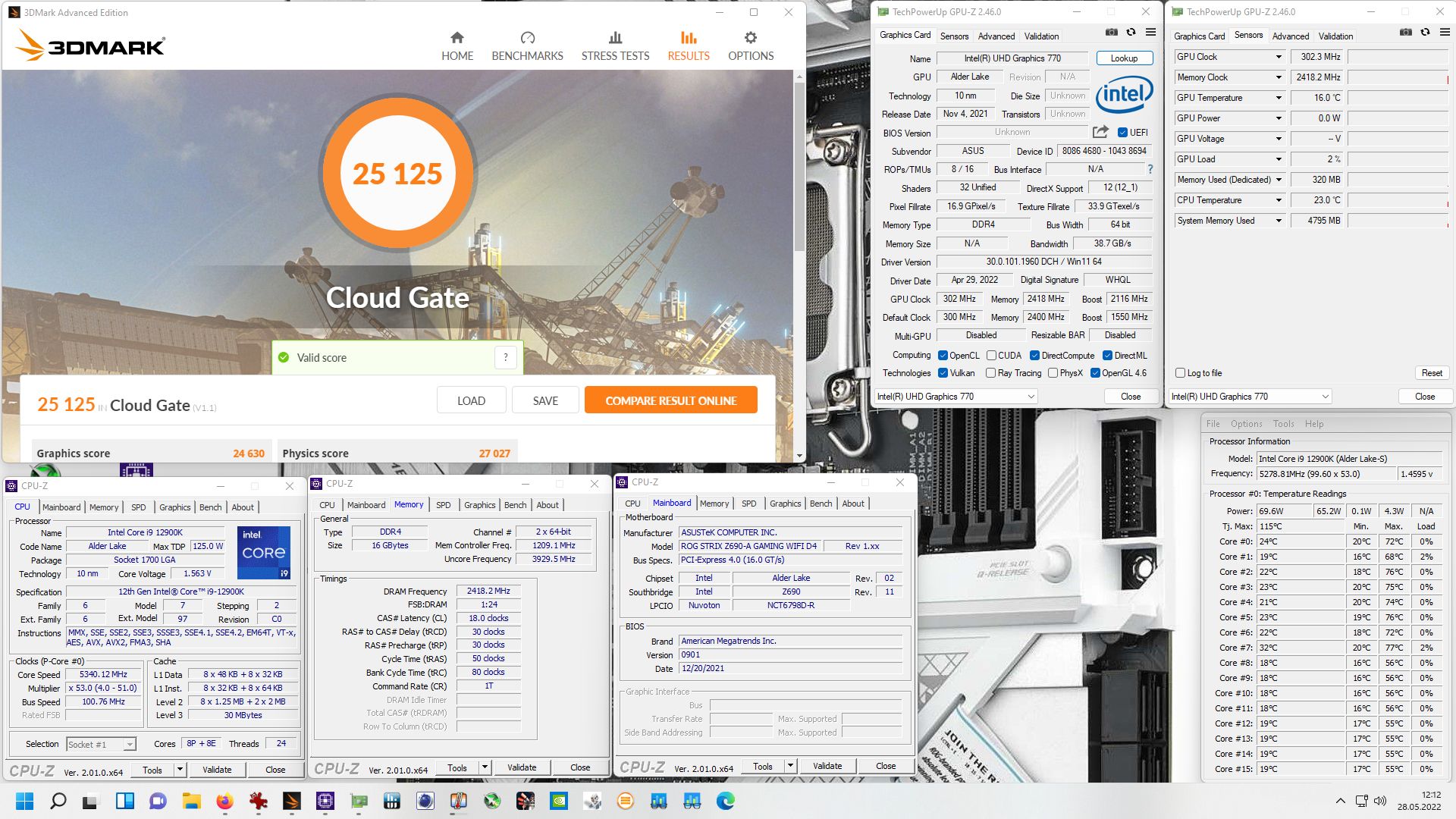Screen dimensions: 1456x819
Task: Open Bench tab in CPU-Z Mainboard window
Action: point(821,504)
